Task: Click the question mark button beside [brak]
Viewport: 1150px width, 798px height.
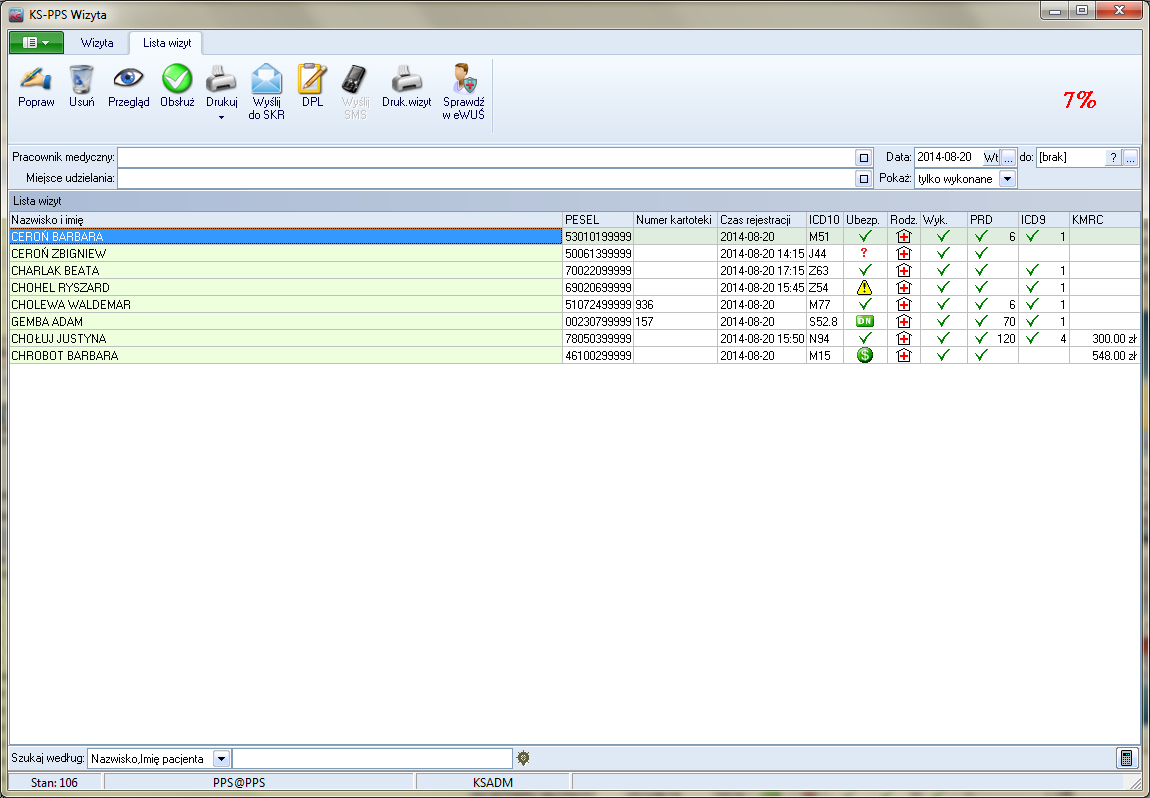Action: pos(1113,158)
